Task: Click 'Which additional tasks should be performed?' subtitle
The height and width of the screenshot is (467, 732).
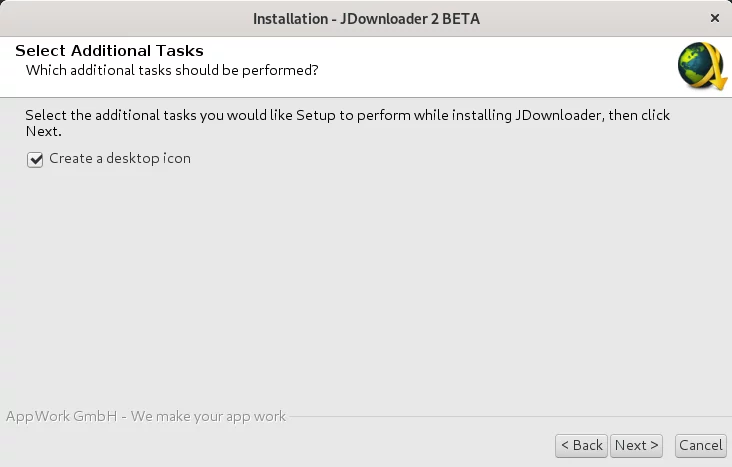Action: click(172, 70)
